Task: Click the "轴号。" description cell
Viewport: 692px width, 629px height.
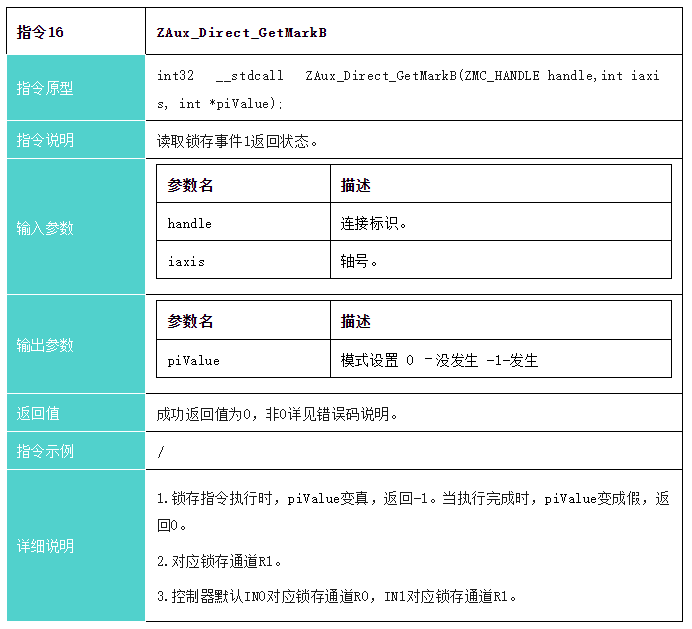Action: (501, 260)
